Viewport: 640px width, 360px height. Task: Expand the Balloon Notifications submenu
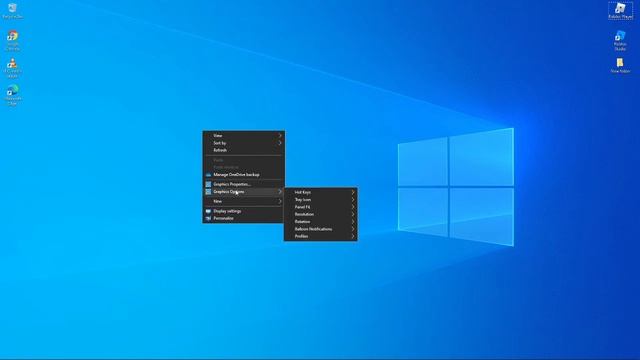321,229
